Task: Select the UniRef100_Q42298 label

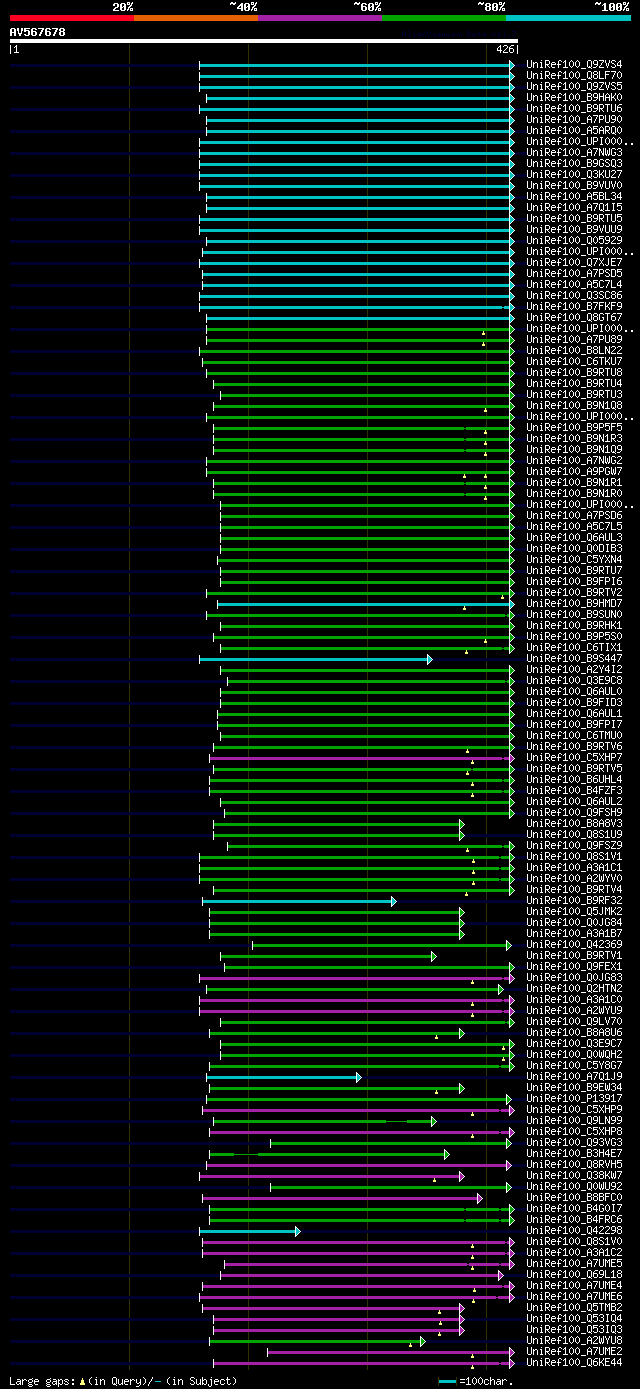Action: (575, 1230)
